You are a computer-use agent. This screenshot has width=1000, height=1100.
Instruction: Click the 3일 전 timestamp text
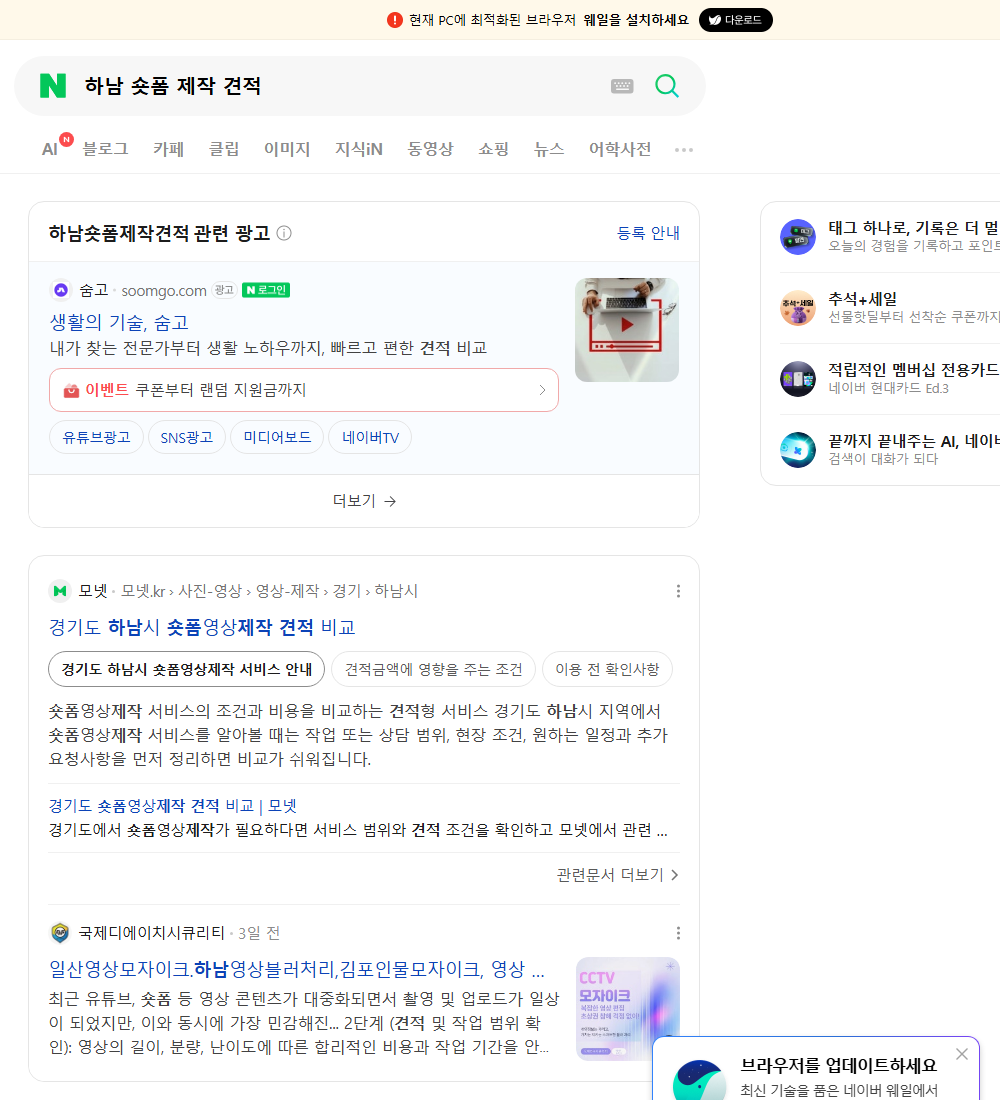[x=259, y=933]
